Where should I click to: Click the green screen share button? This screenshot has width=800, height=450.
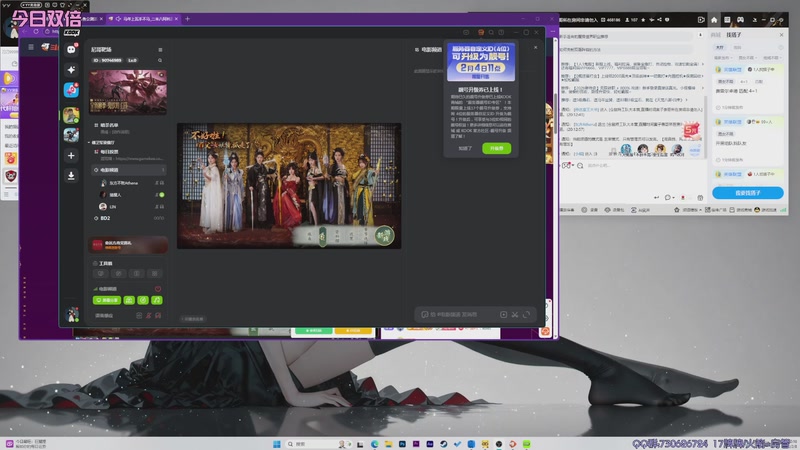tap(107, 301)
